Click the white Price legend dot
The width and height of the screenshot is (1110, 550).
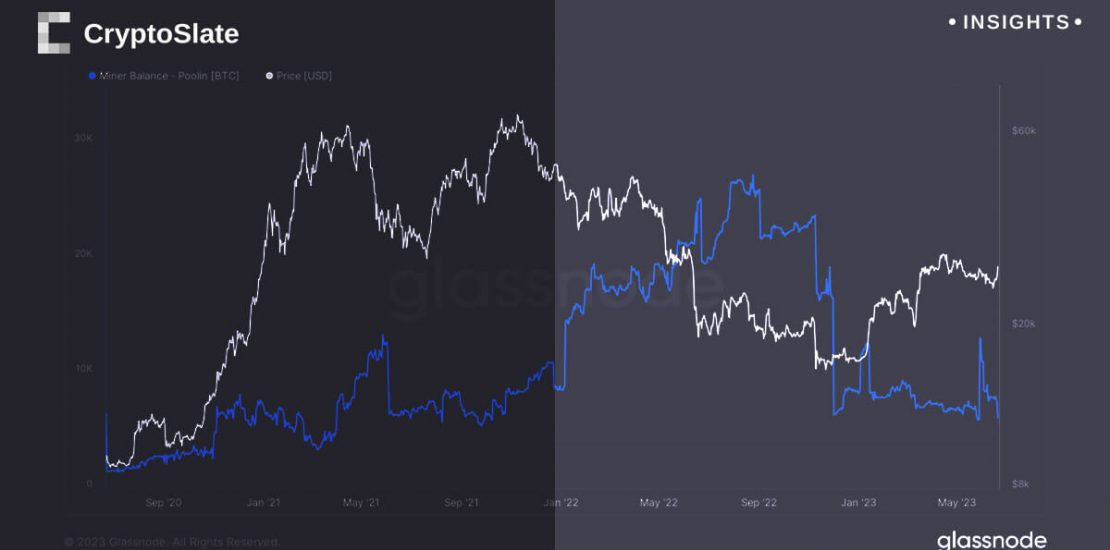point(268,76)
